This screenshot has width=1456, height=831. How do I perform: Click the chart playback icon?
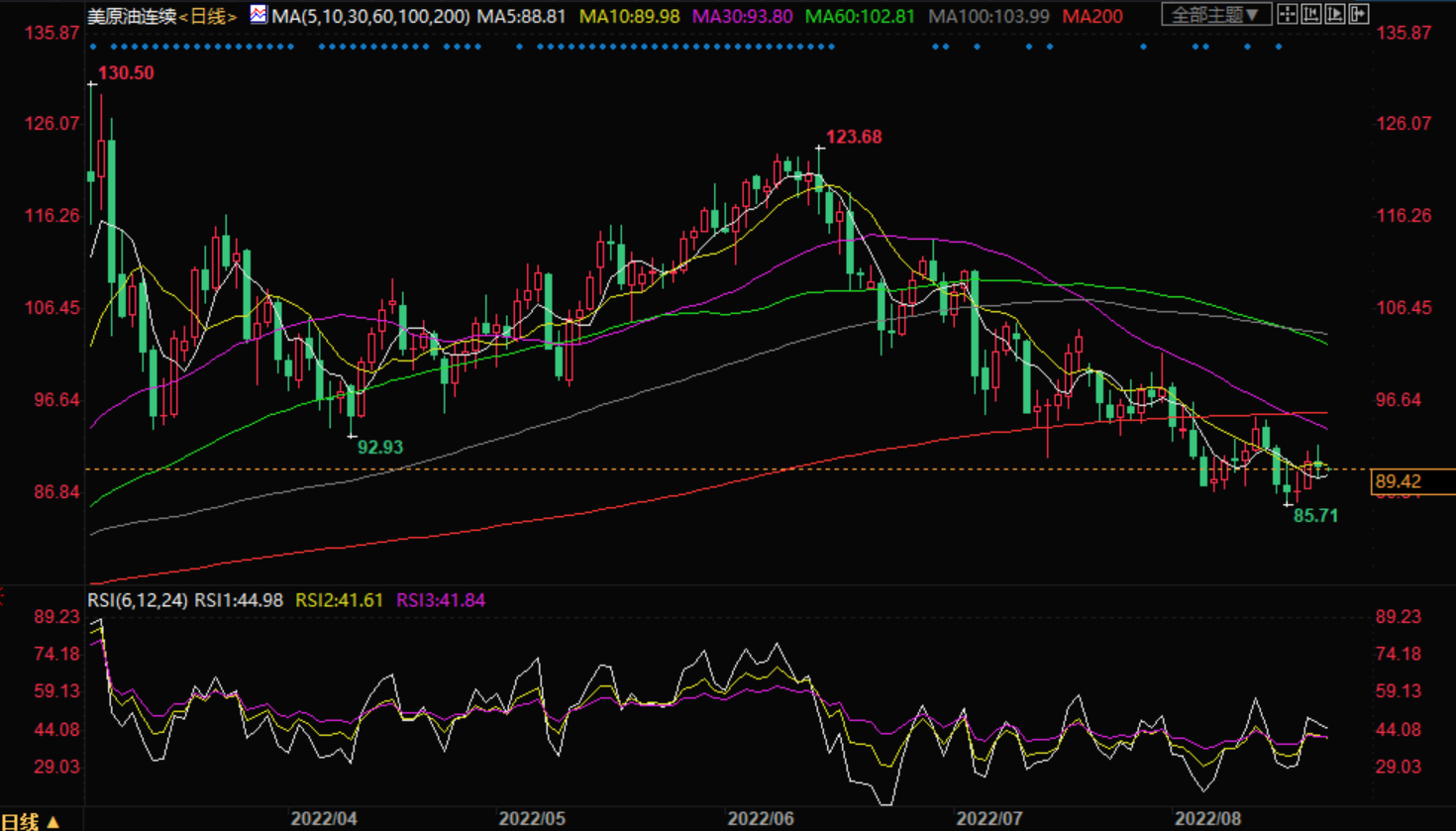pos(1335,14)
